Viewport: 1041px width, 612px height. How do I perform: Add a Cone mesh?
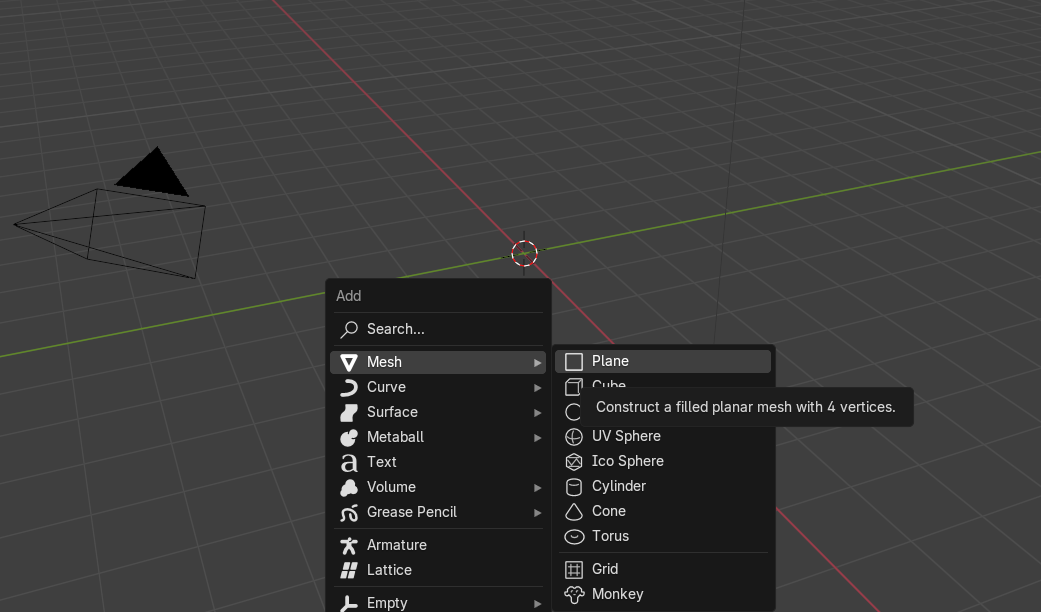pyautogui.click(x=663, y=512)
